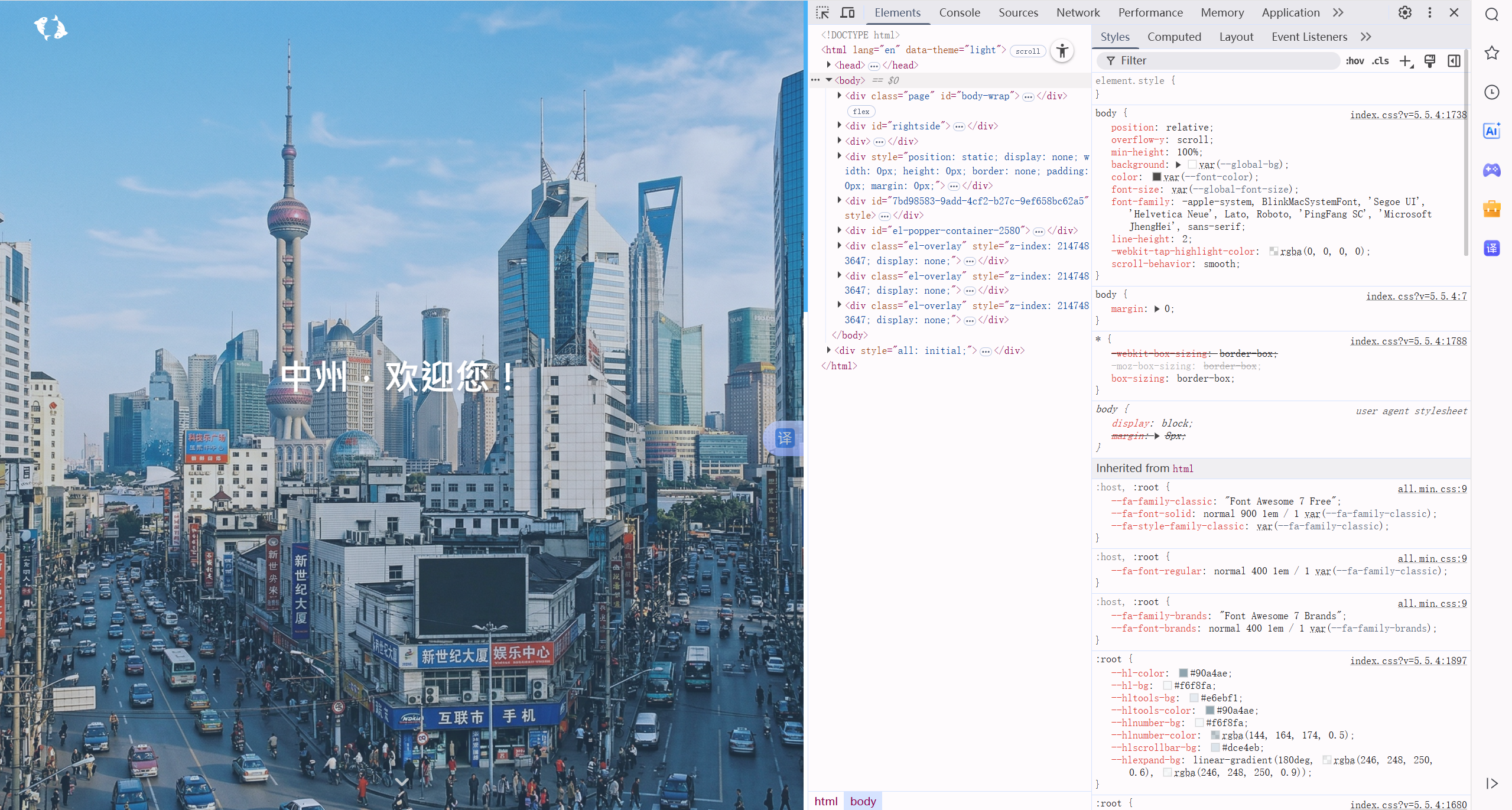Viewport: 1512px width, 810px height.
Task: Toggle device toolbar emulation icon
Action: point(847,12)
